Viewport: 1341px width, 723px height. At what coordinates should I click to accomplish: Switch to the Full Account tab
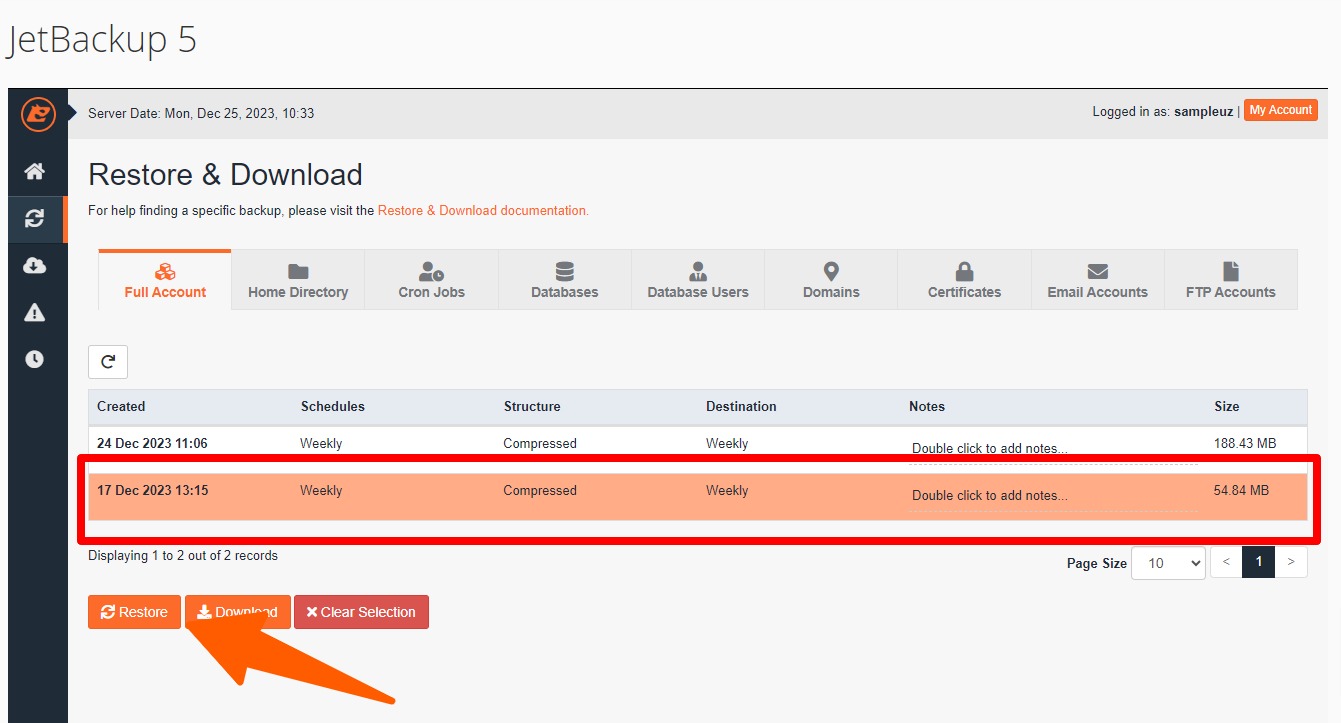[165, 280]
